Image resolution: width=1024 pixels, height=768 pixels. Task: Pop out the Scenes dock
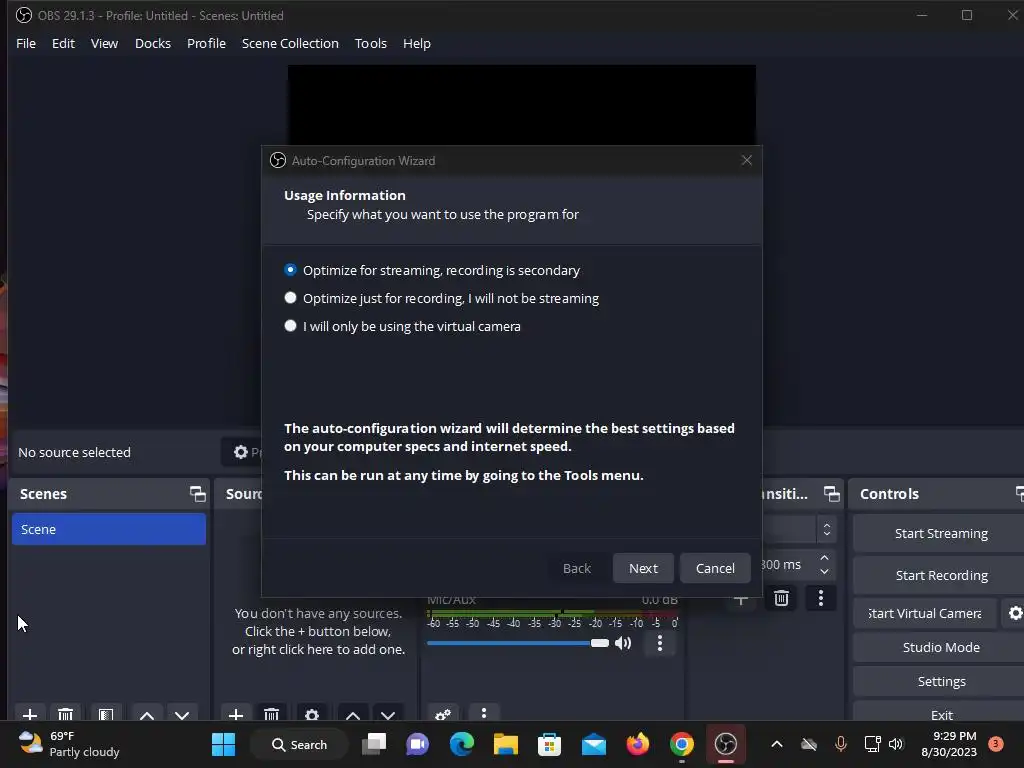197,494
